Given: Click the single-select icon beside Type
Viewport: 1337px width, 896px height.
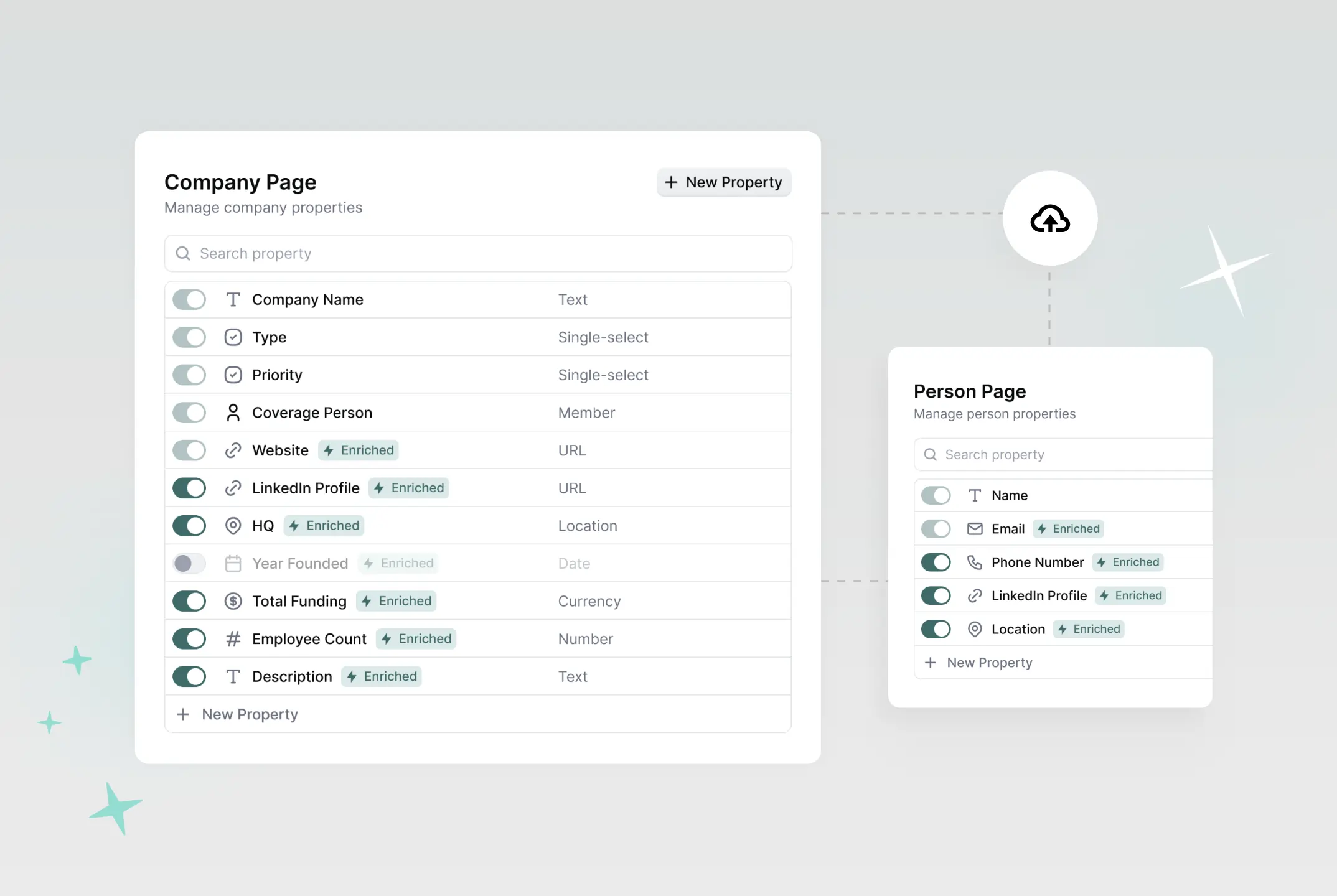Looking at the screenshot, I should (233, 337).
